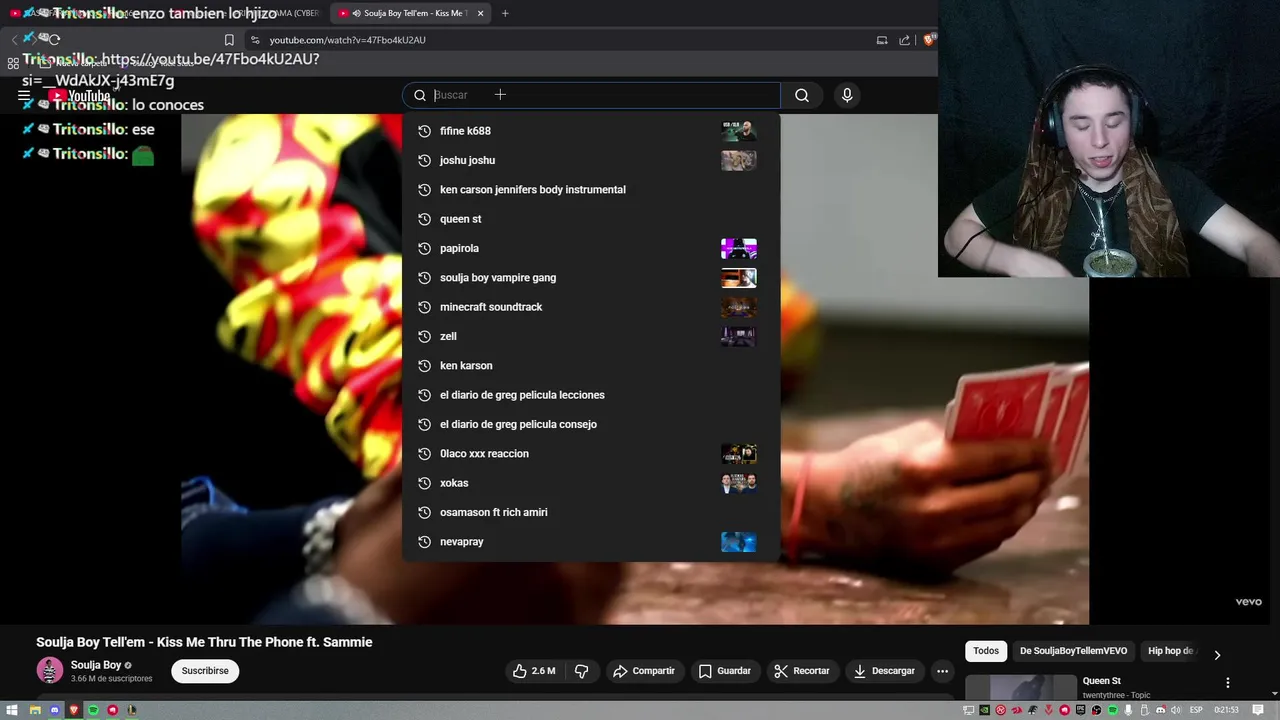
Task: Select 'minecraft soundtrack' suggestion
Action: click(x=591, y=307)
